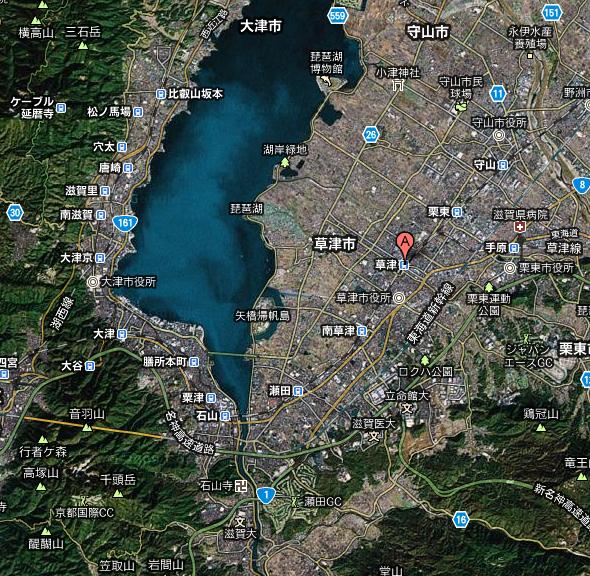Click the route 11 road shield
The width and height of the screenshot is (590, 576).
point(498,94)
